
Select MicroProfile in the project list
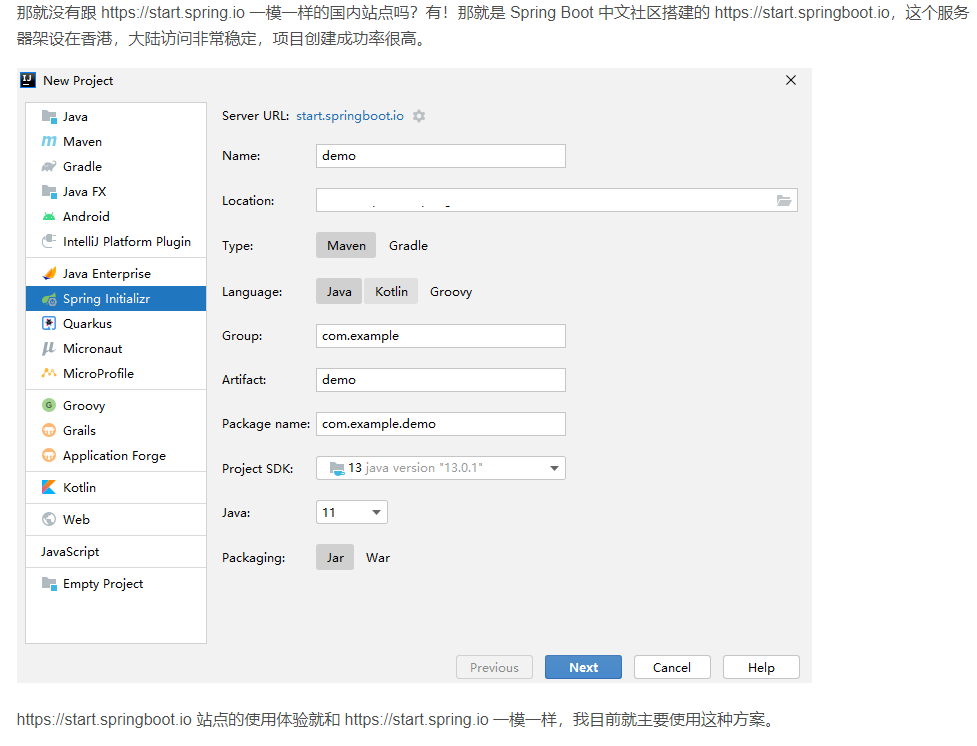tap(116, 373)
